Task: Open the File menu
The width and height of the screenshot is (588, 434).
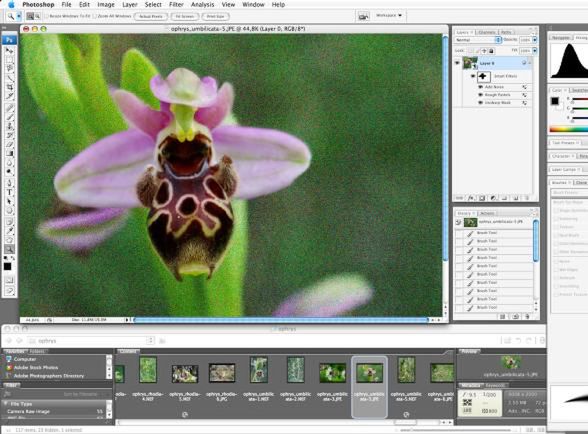Action: coord(66,5)
